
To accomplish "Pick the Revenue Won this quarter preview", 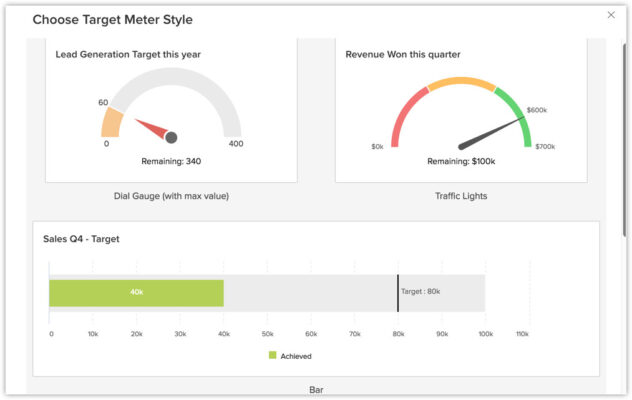I will (461, 110).
